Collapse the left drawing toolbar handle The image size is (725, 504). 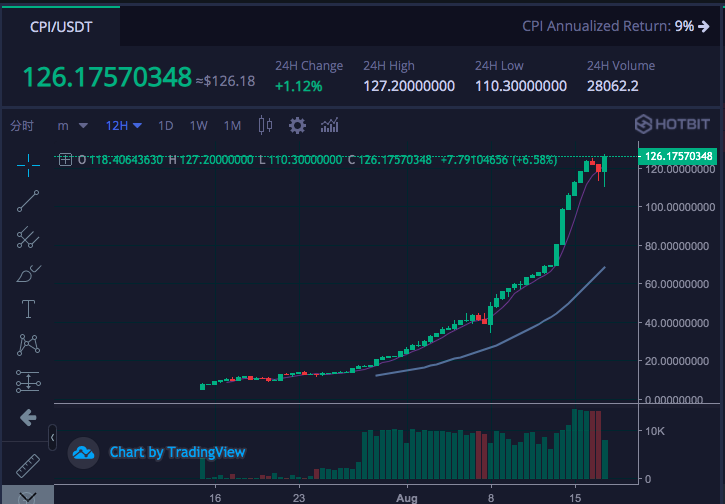[x=53, y=437]
